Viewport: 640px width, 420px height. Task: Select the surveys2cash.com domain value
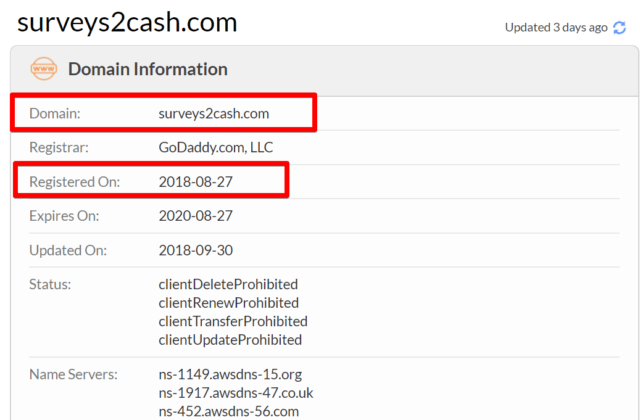tap(214, 113)
